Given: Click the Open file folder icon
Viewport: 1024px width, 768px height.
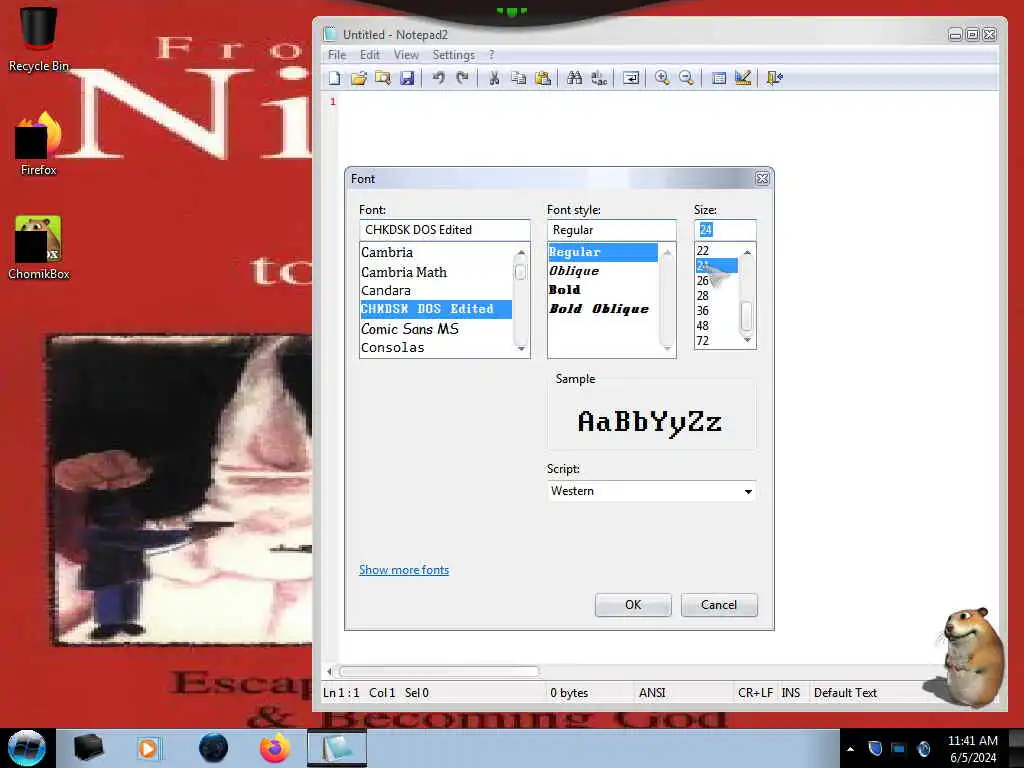Looking at the screenshot, I should click(359, 78).
